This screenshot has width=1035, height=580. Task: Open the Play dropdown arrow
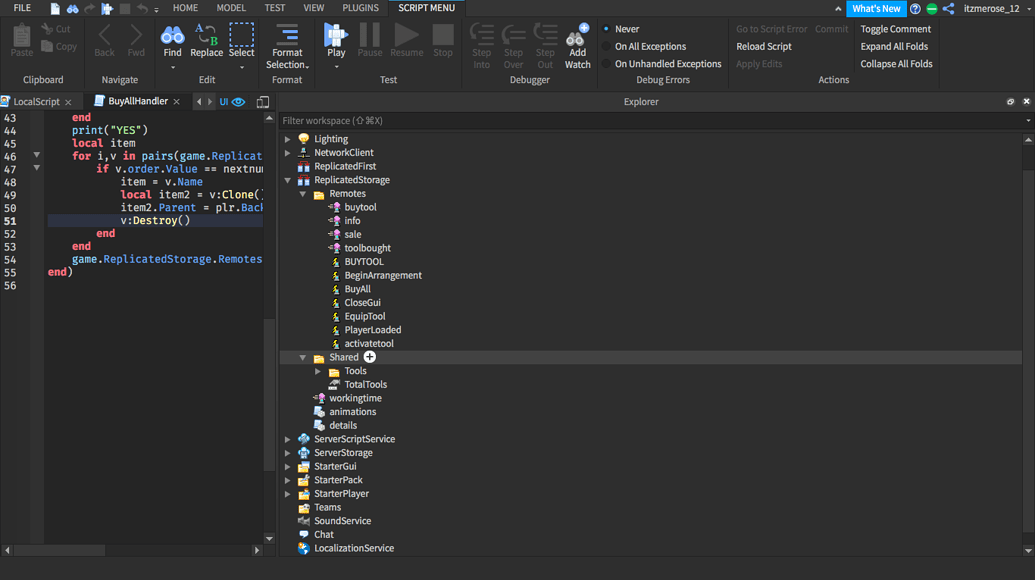[x=336, y=67]
